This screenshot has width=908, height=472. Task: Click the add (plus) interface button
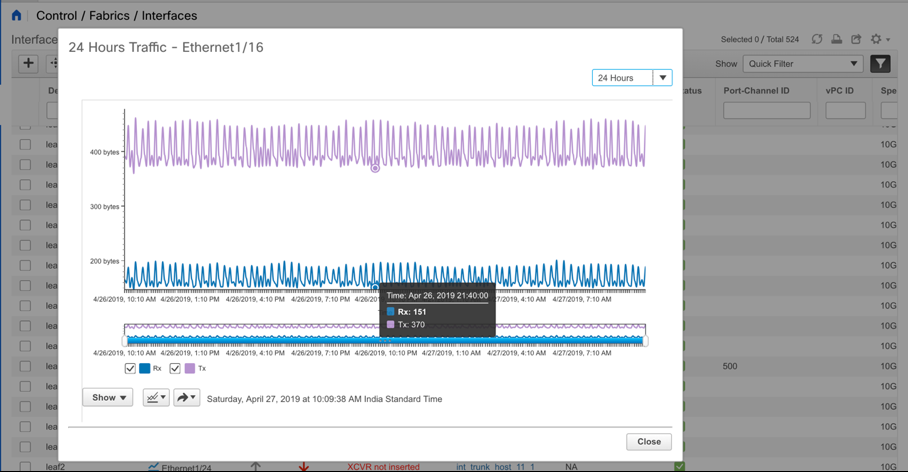[x=28, y=64]
